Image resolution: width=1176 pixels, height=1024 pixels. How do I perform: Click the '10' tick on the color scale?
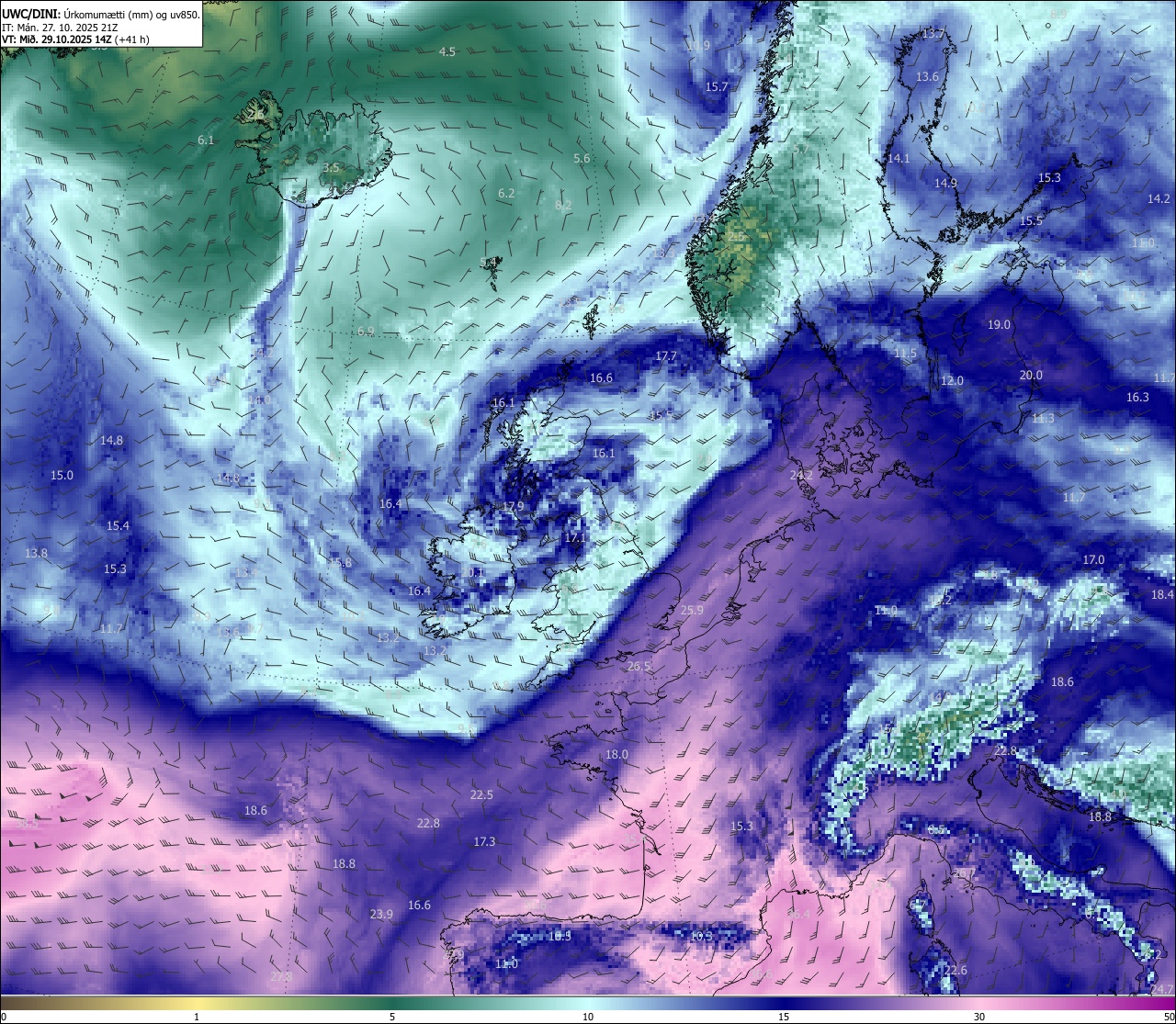588,1017
